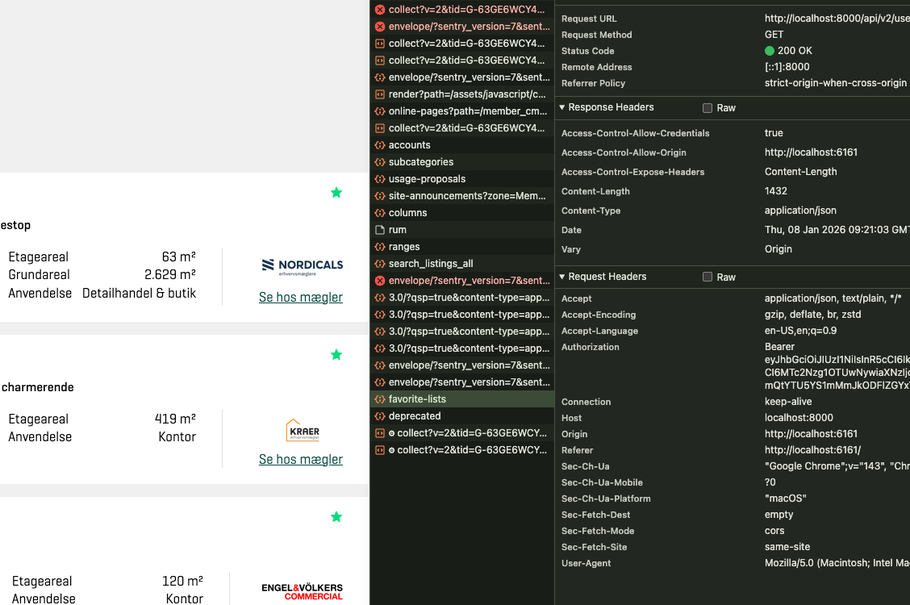The width and height of the screenshot is (910, 605).
Task: Select the deprecated network request
Action: click(414, 416)
